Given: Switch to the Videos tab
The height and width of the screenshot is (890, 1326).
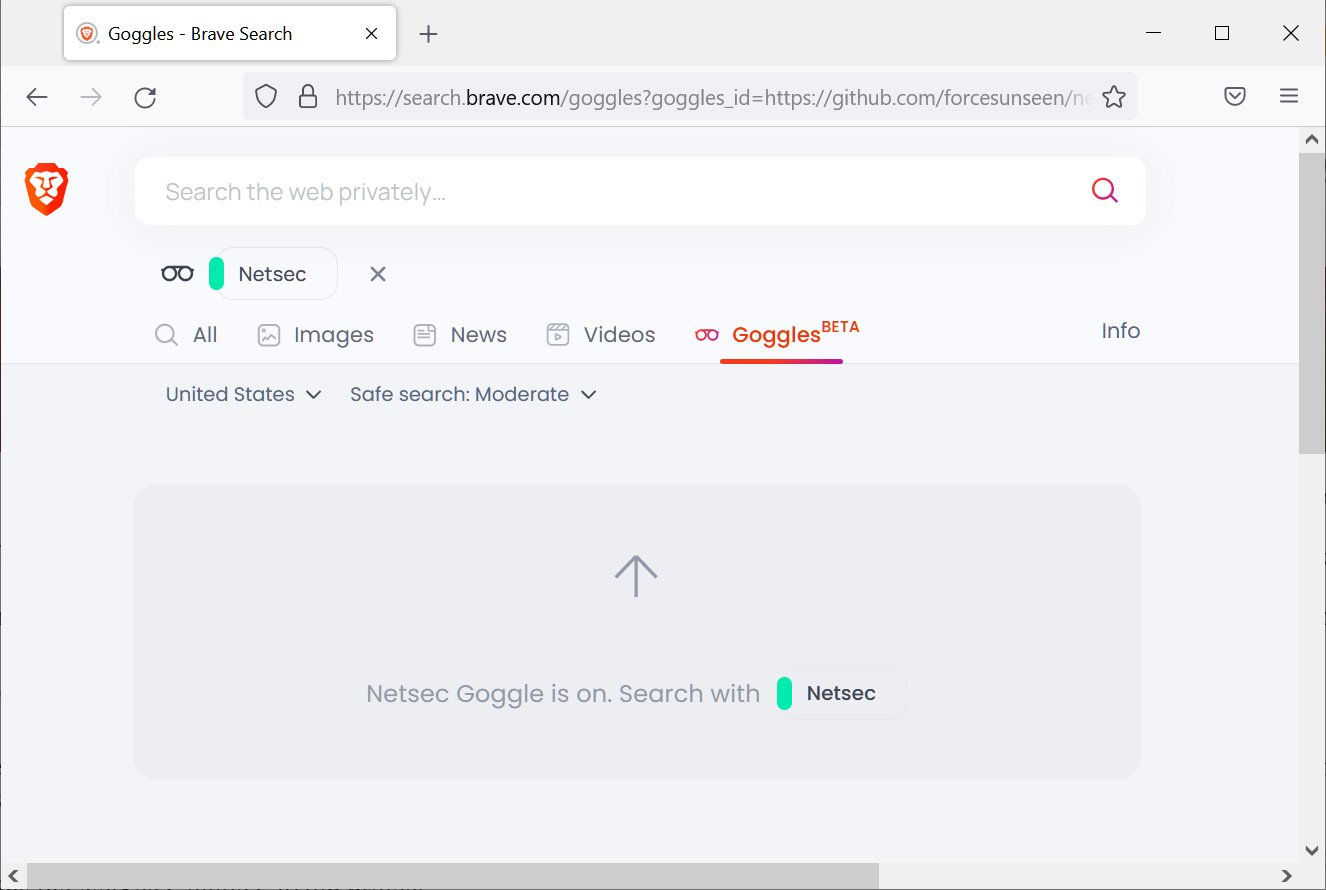Looking at the screenshot, I should (x=601, y=335).
